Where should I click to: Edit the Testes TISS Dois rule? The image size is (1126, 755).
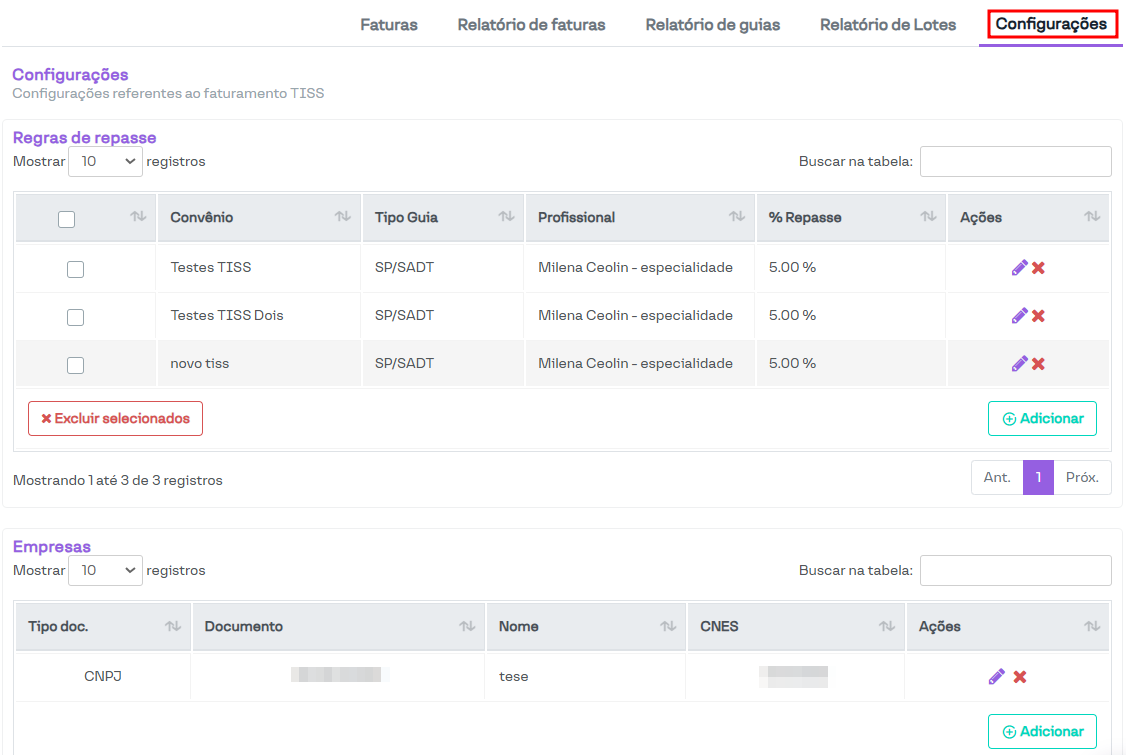coord(1019,316)
